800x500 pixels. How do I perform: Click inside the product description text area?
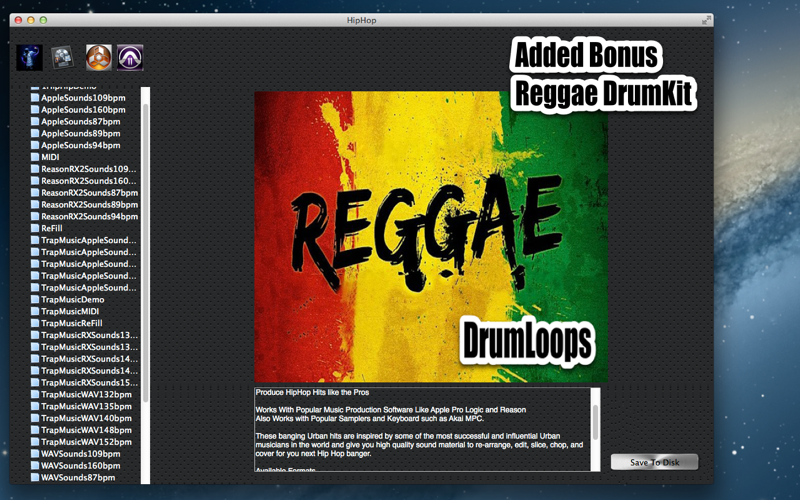[422, 429]
